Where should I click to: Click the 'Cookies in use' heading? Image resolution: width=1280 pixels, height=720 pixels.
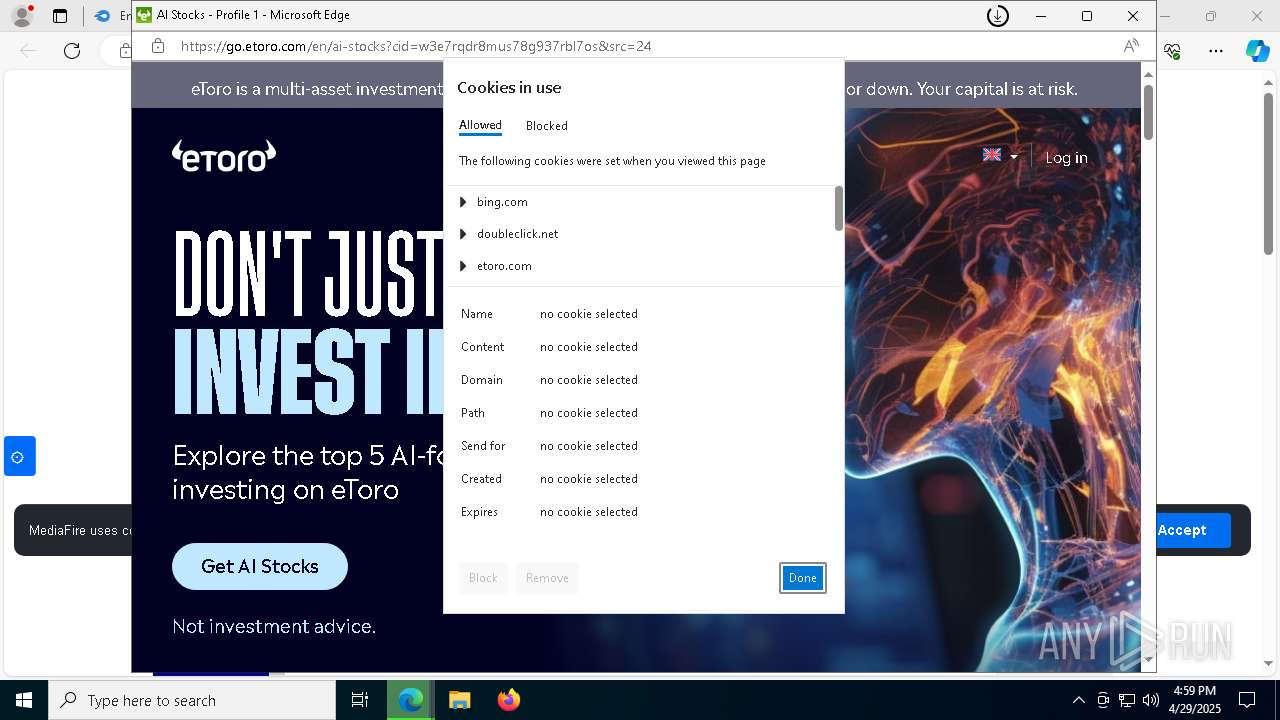[x=509, y=88]
